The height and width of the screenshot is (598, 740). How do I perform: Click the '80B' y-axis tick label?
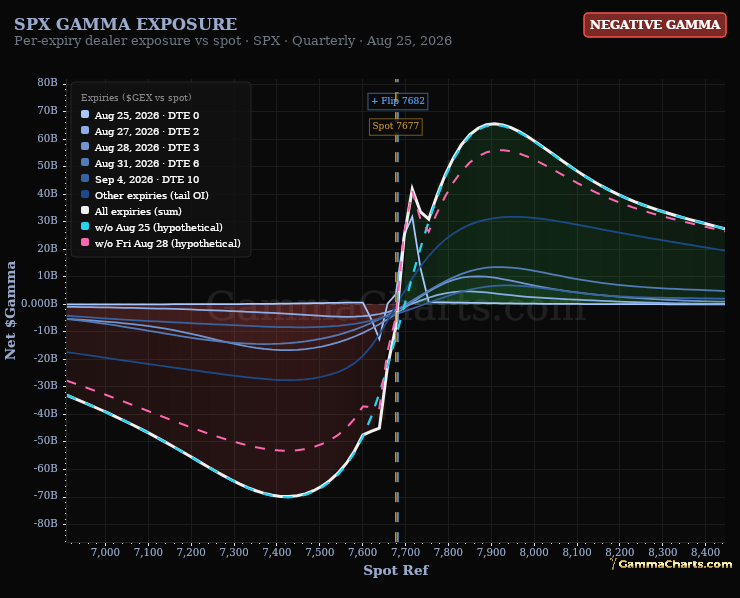pyautogui.click(x=47, y=83)
